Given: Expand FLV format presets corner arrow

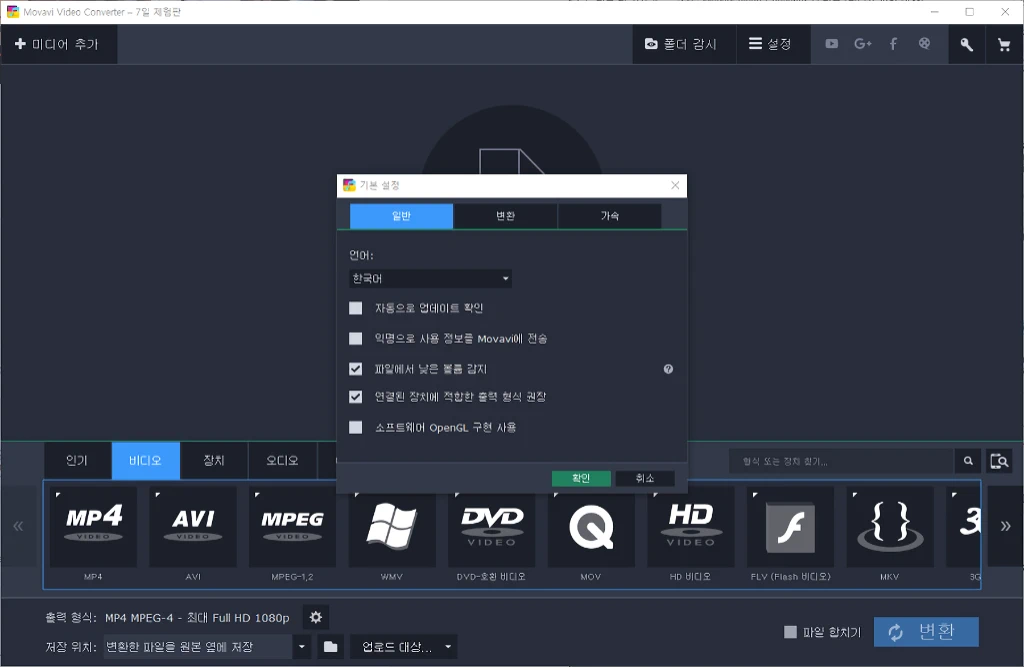Looking at the screenshot, I should tap(755, 495).
